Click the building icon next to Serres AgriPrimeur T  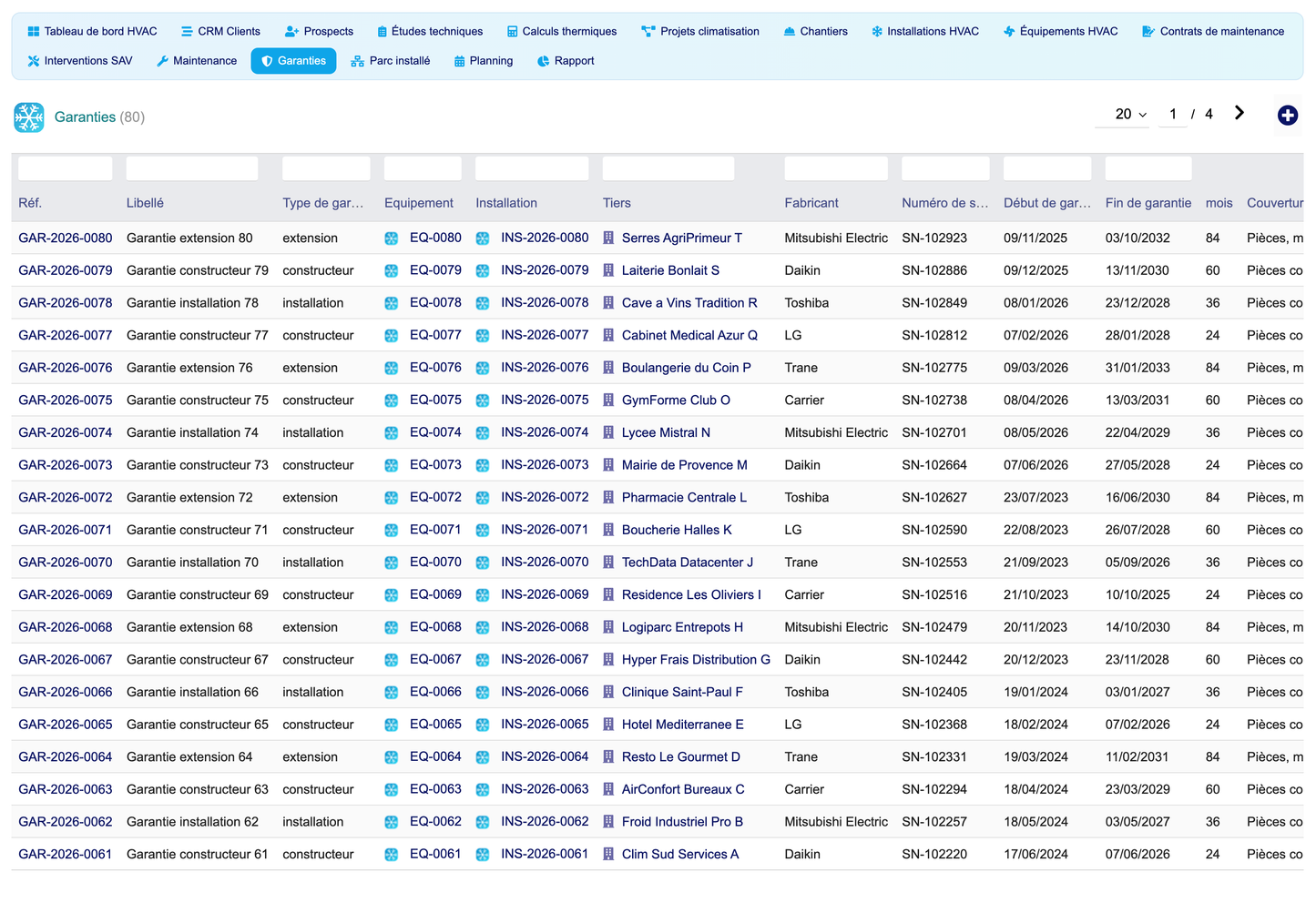[608, 238]
